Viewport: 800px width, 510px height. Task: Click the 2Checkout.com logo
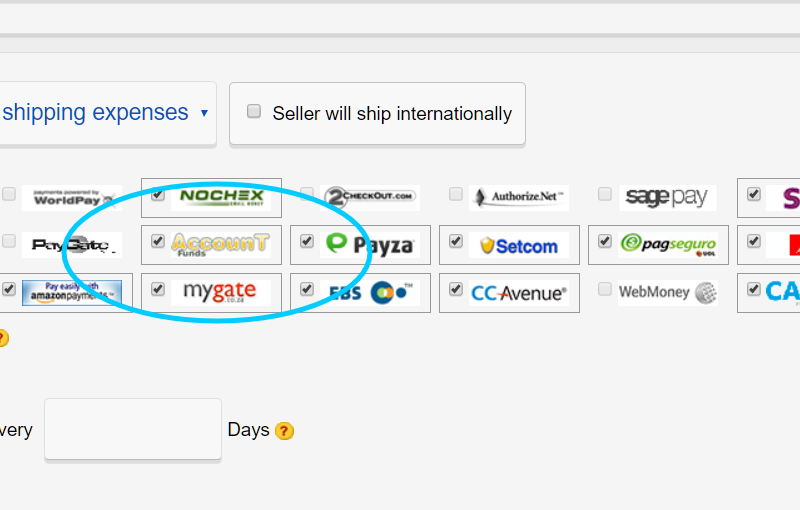tap(370, 198)
